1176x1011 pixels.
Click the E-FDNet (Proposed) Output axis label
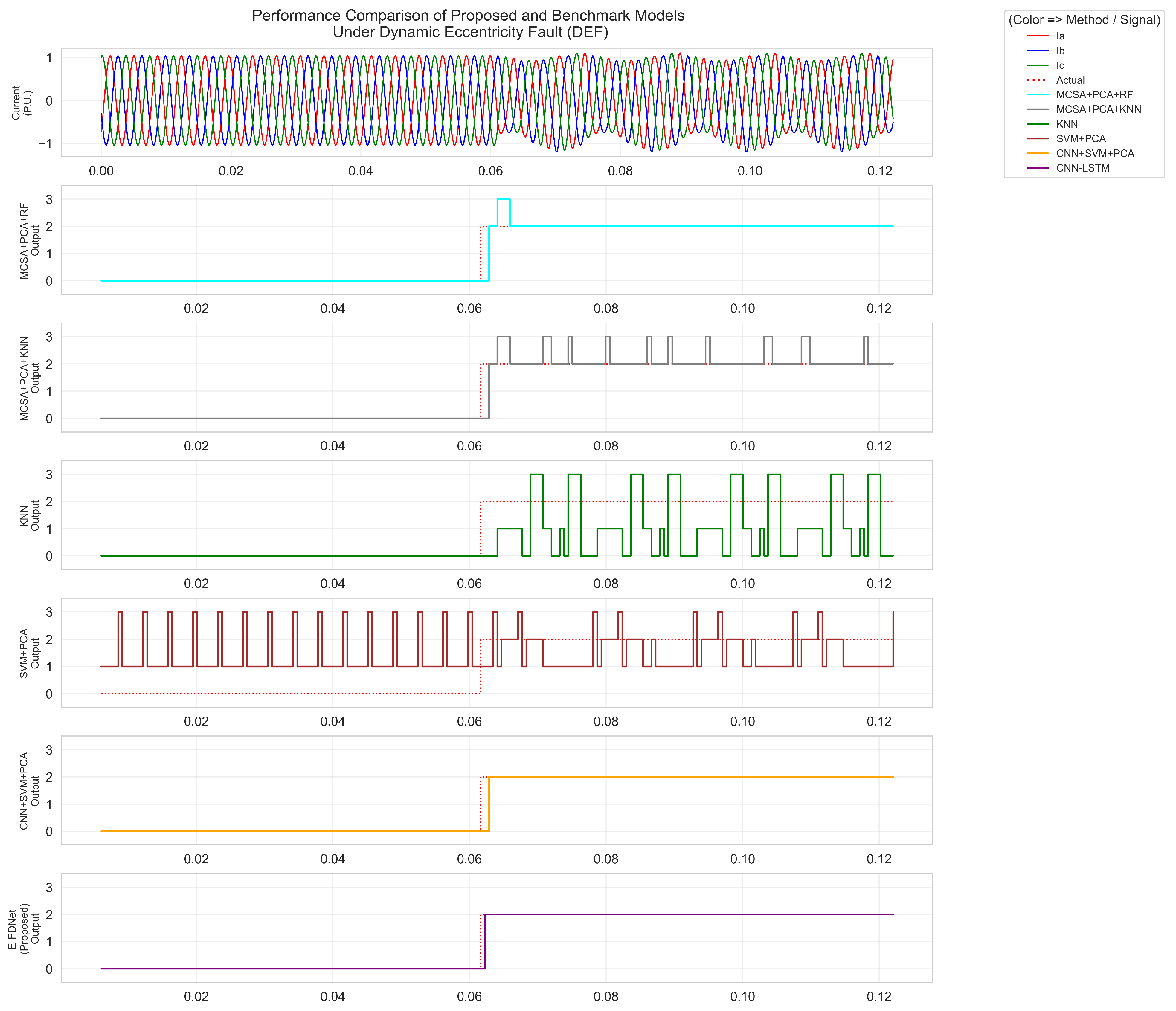(x=24, y=928)
